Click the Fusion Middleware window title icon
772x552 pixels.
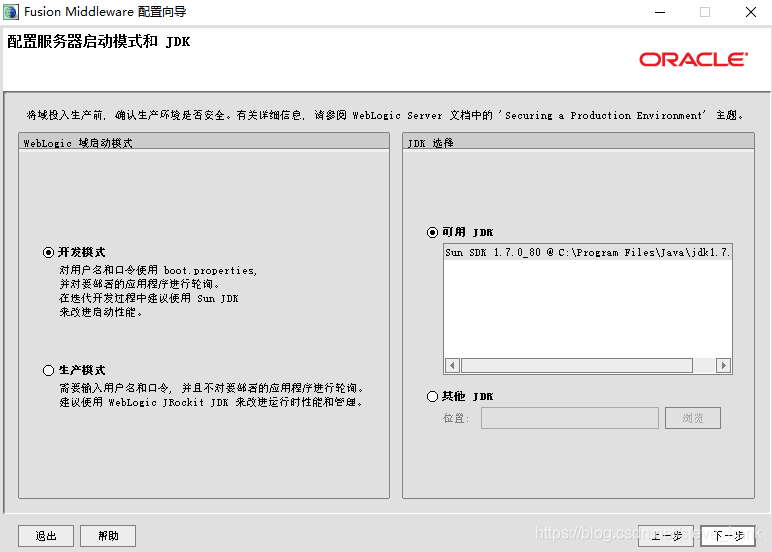point(11,12)
